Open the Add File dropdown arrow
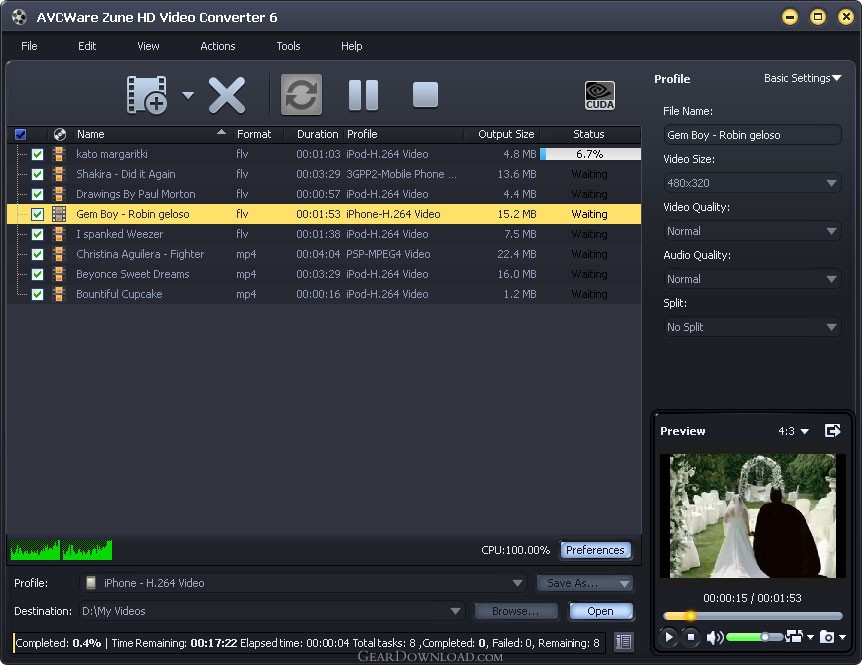 [x=188, y=96]
